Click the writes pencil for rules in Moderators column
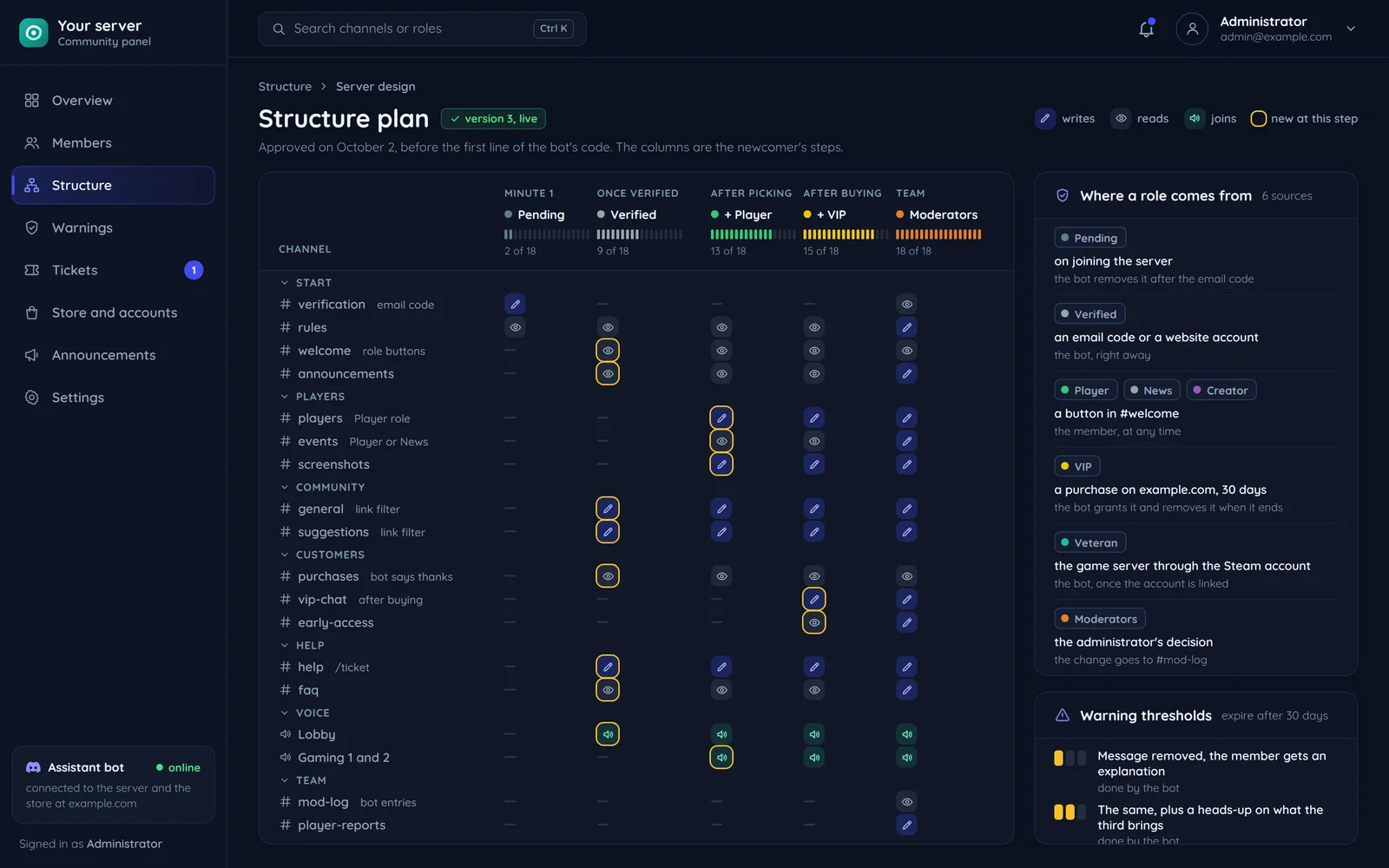The image size is (1389, 868). [906, 327]
